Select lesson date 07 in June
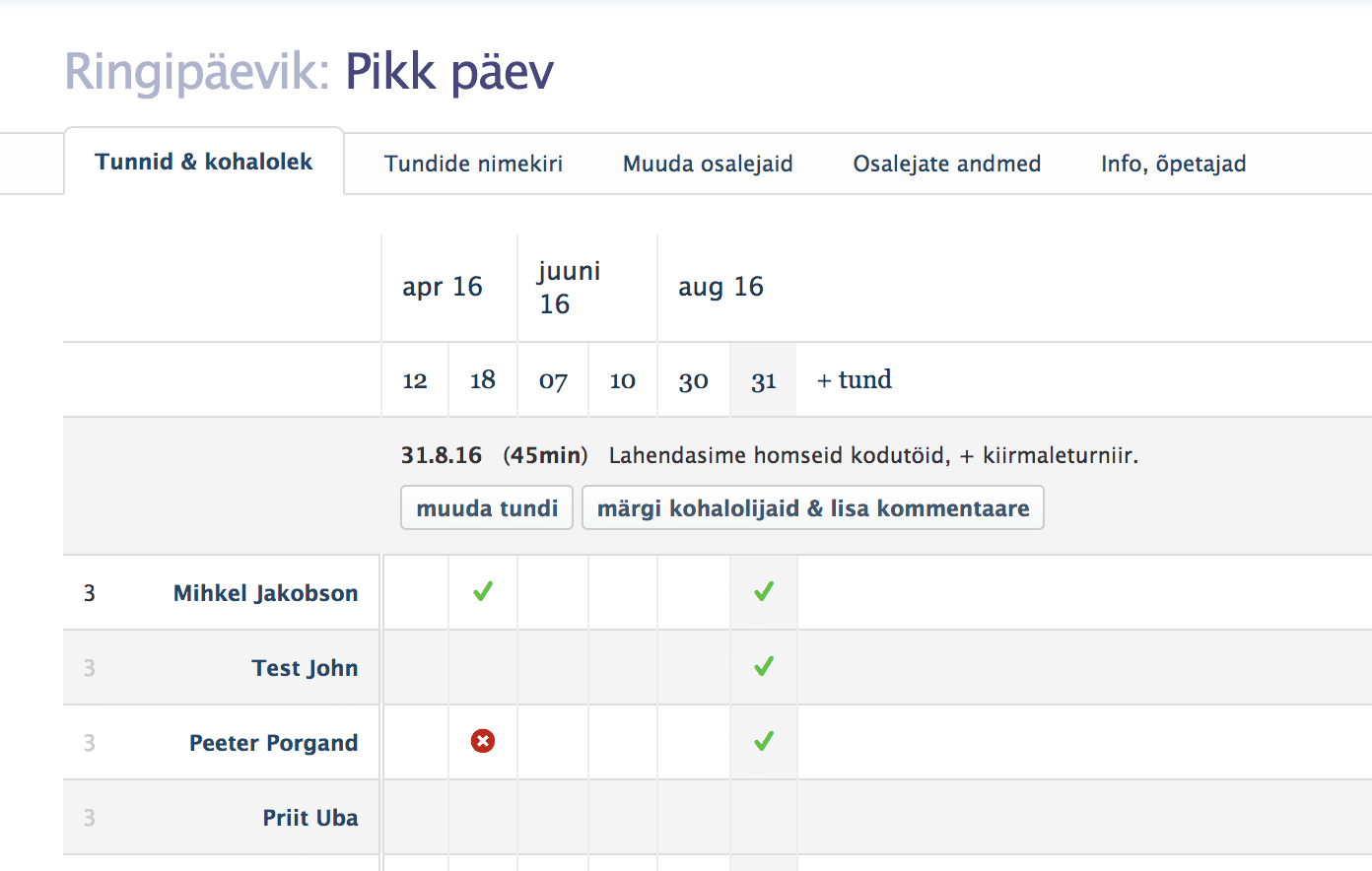1372x871 pixels. [x=553, y=380]
